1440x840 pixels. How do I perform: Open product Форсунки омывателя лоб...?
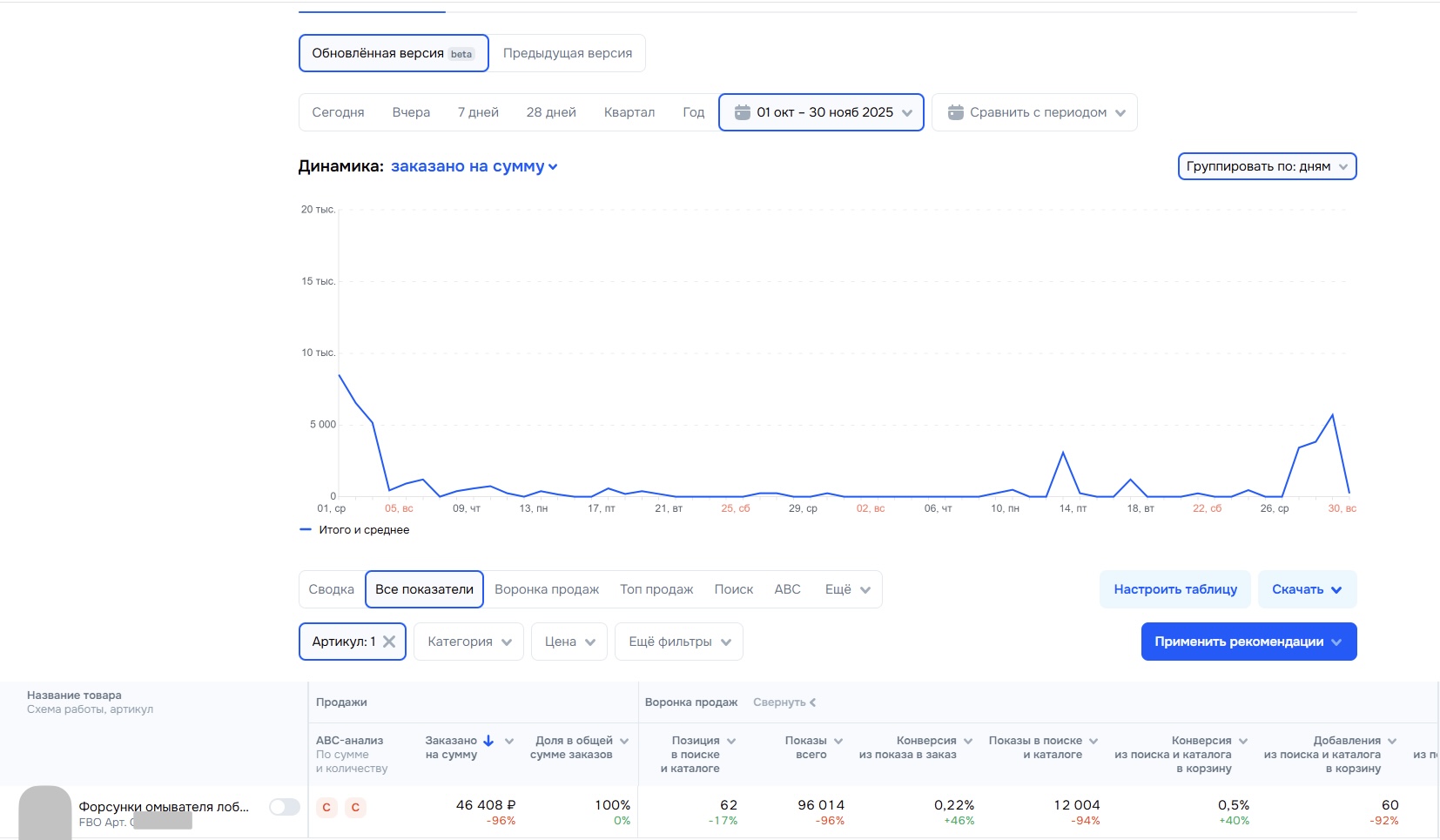[164, 807]
